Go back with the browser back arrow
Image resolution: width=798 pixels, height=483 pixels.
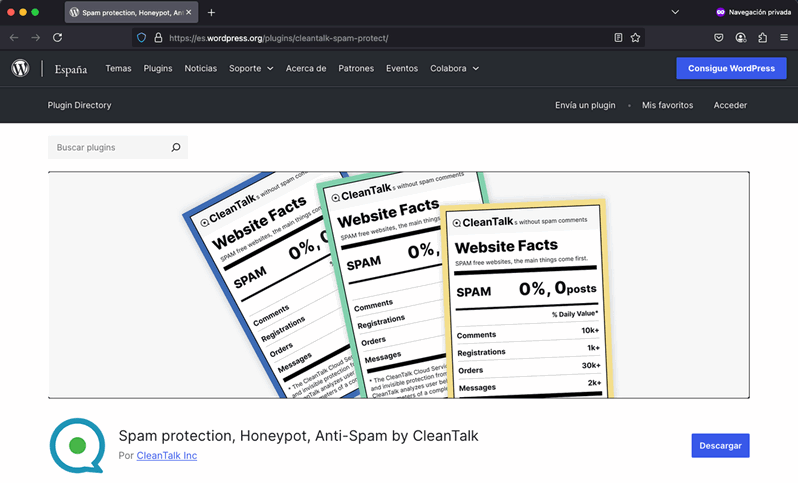pyautogui.click(x=14, y=38)
